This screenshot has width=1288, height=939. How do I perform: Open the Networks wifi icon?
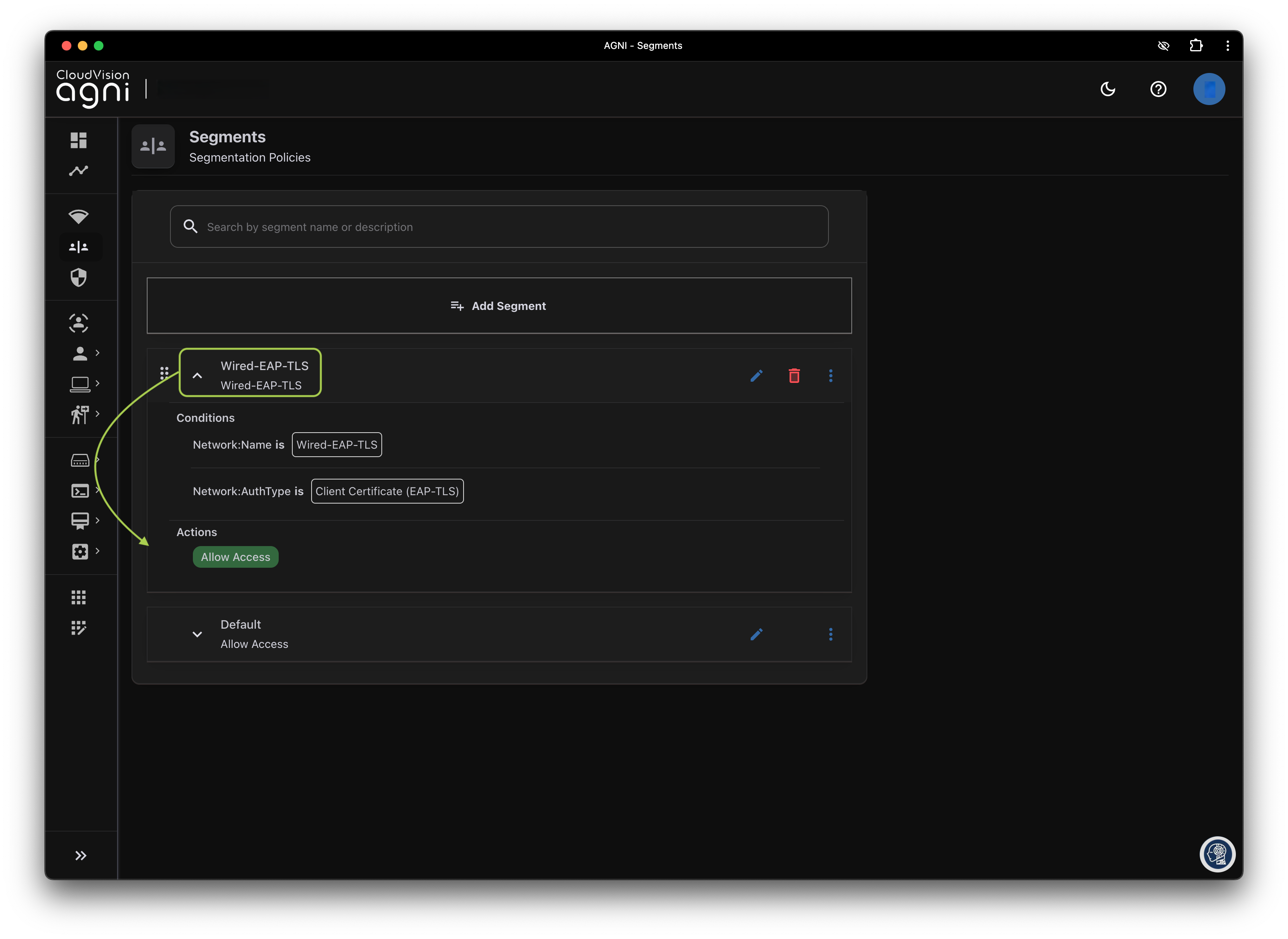(x=79, y=217)
